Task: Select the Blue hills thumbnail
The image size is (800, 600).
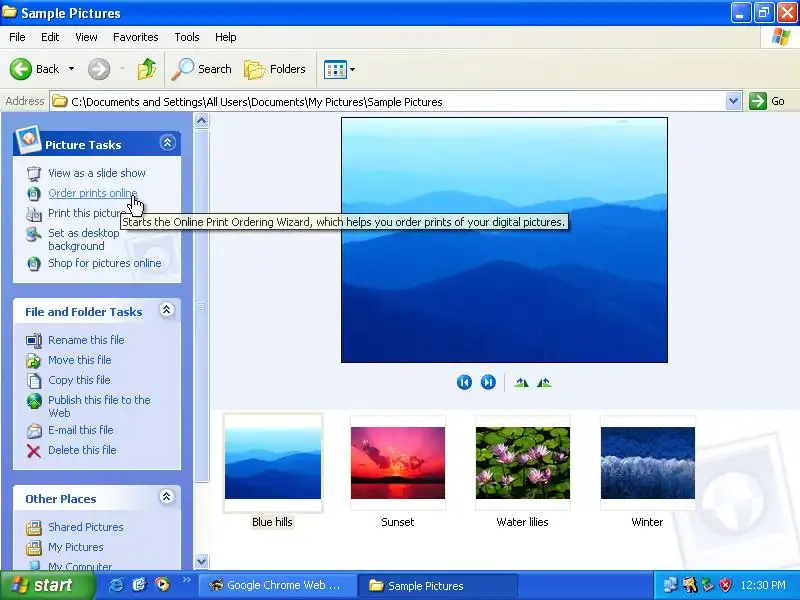Action: 273,463
